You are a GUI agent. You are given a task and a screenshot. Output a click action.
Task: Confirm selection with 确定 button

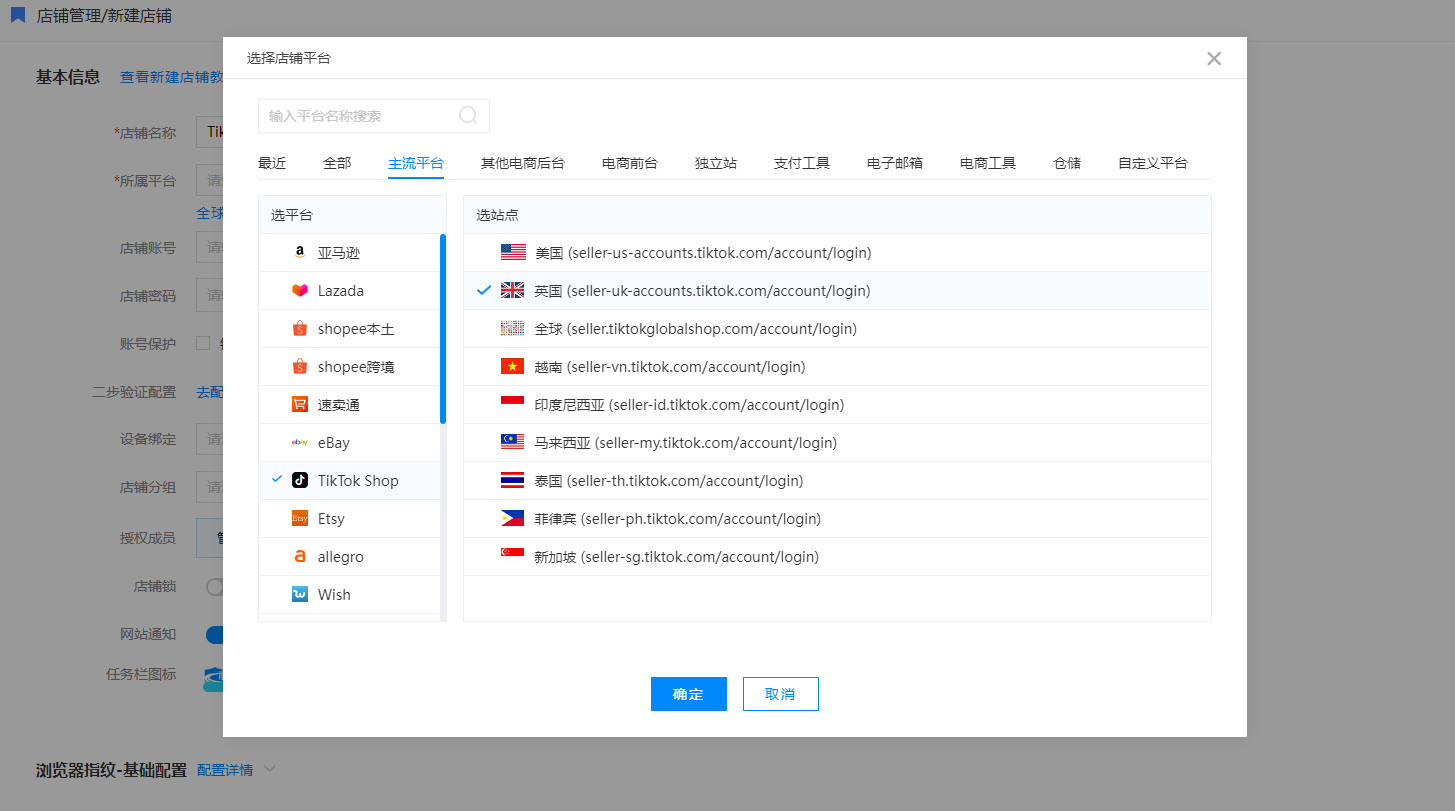tap(688, 694)
